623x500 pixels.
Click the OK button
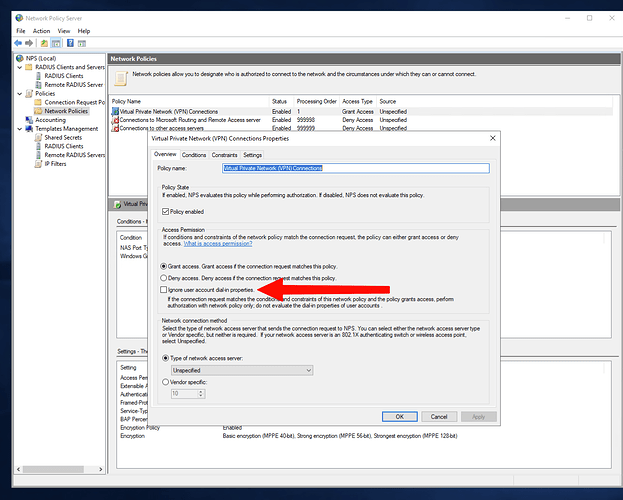pos(400,417)
